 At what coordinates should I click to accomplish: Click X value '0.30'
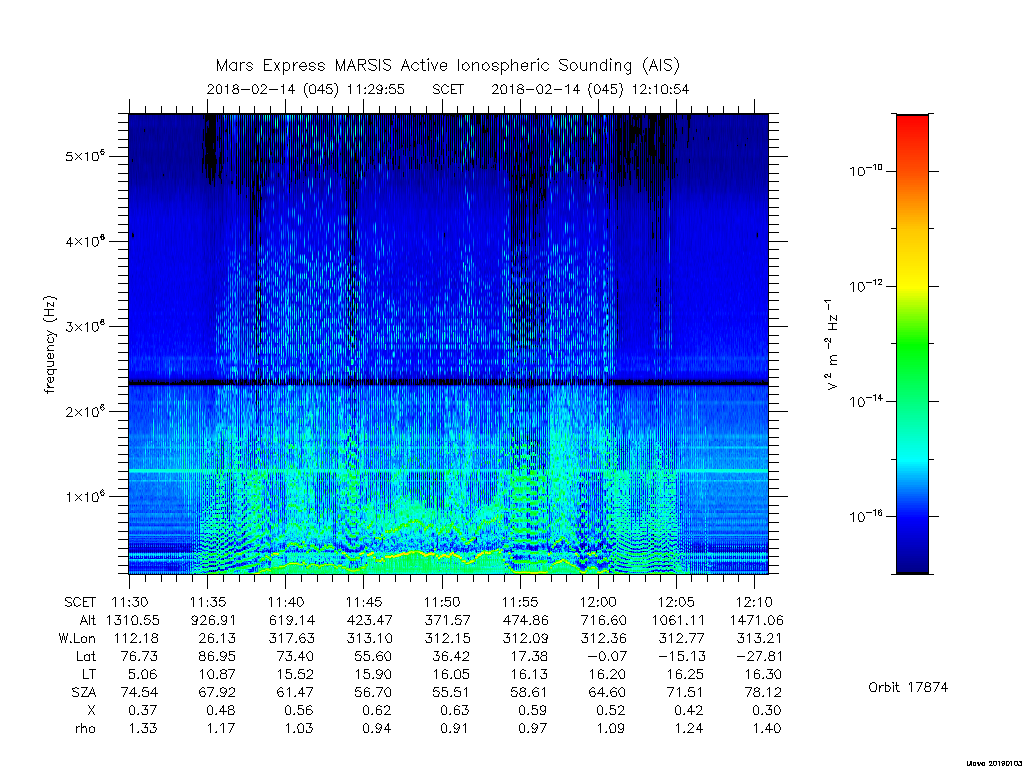click(767, 710)
